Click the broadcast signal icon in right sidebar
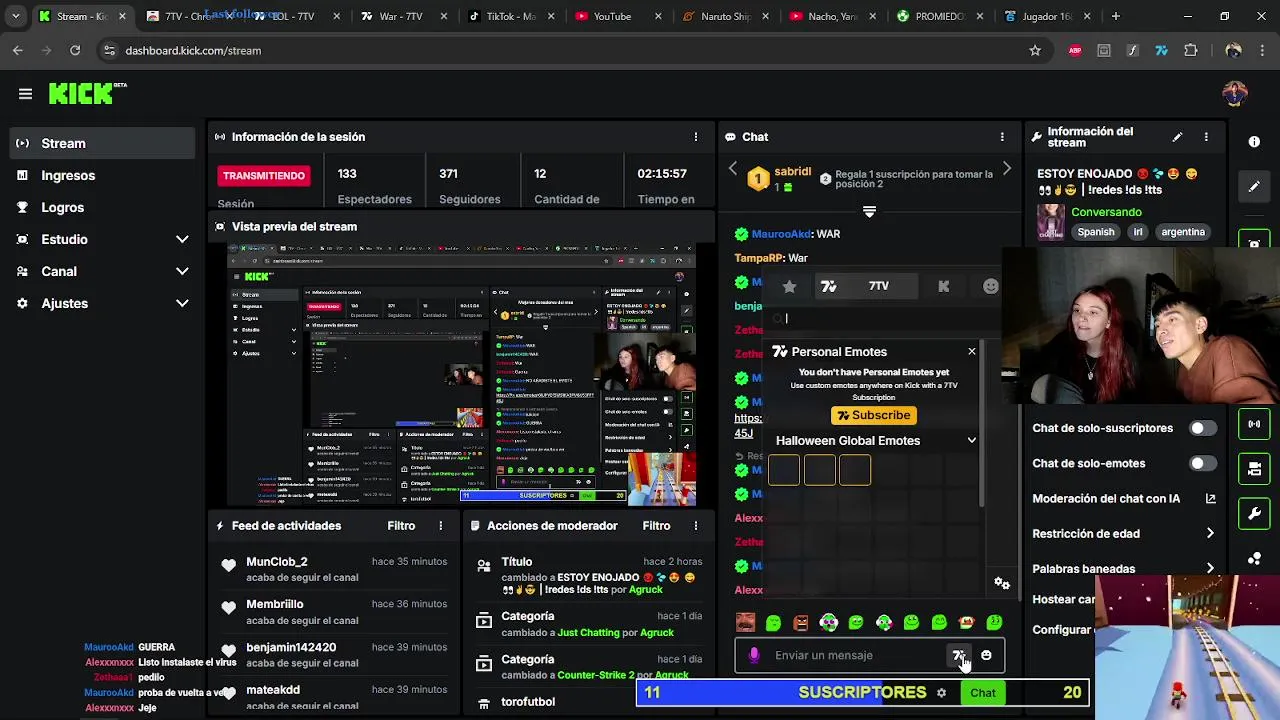The width and height of the screenshot is (1280, 720). 1254,424
